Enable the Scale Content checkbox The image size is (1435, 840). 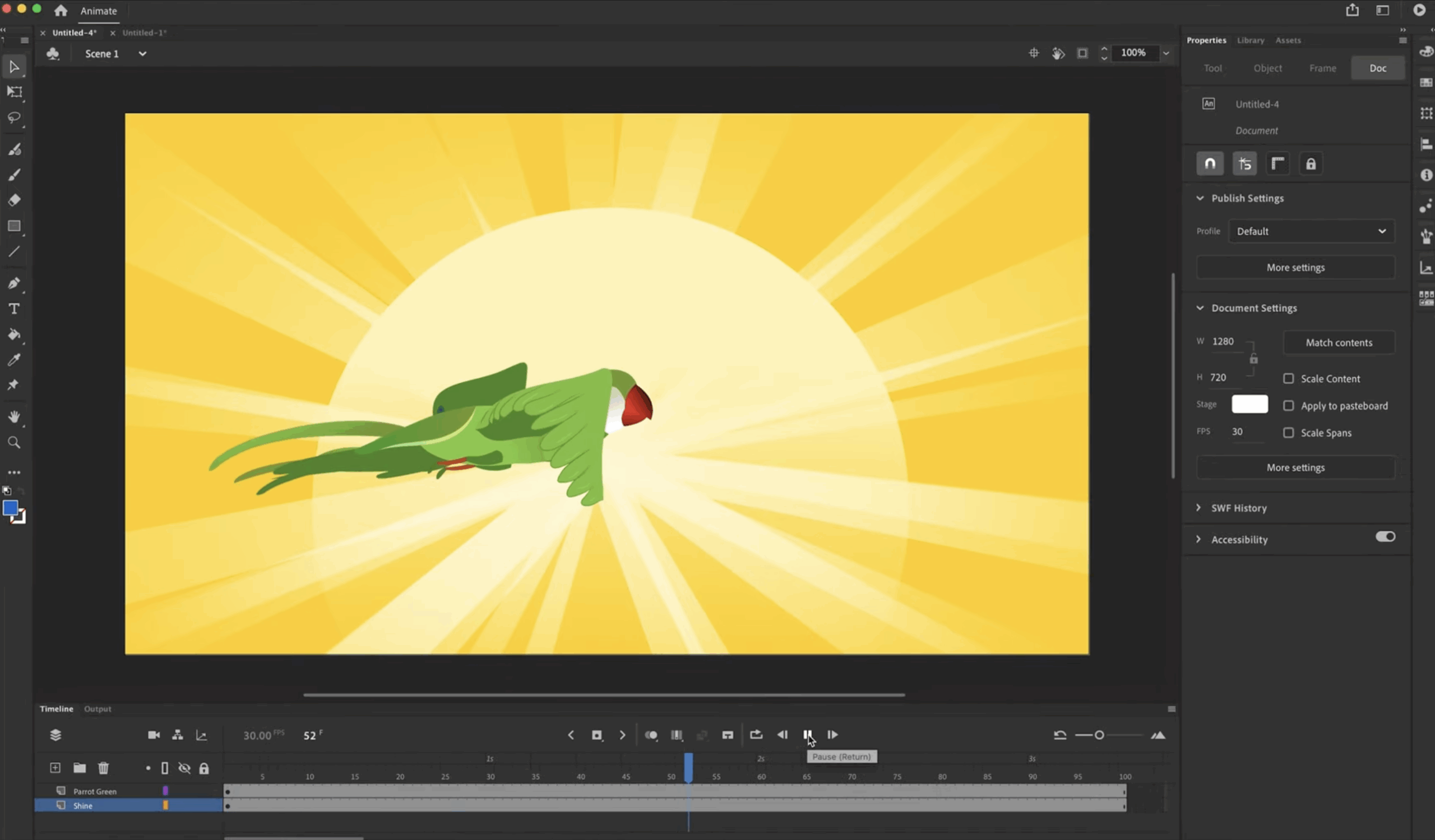(1288, 378)
